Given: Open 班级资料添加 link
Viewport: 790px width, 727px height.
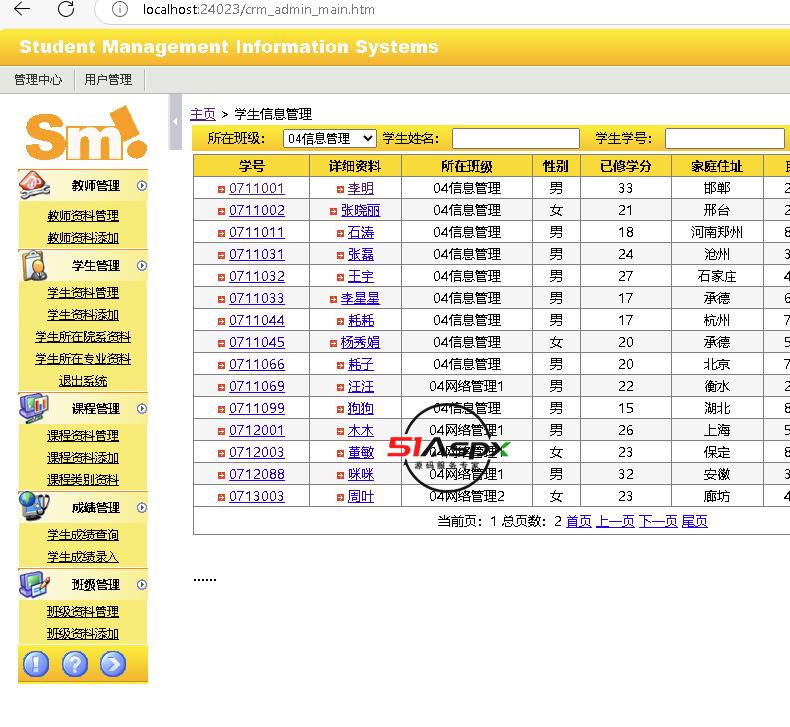Looking at the screenshot, I should point(83,634).
